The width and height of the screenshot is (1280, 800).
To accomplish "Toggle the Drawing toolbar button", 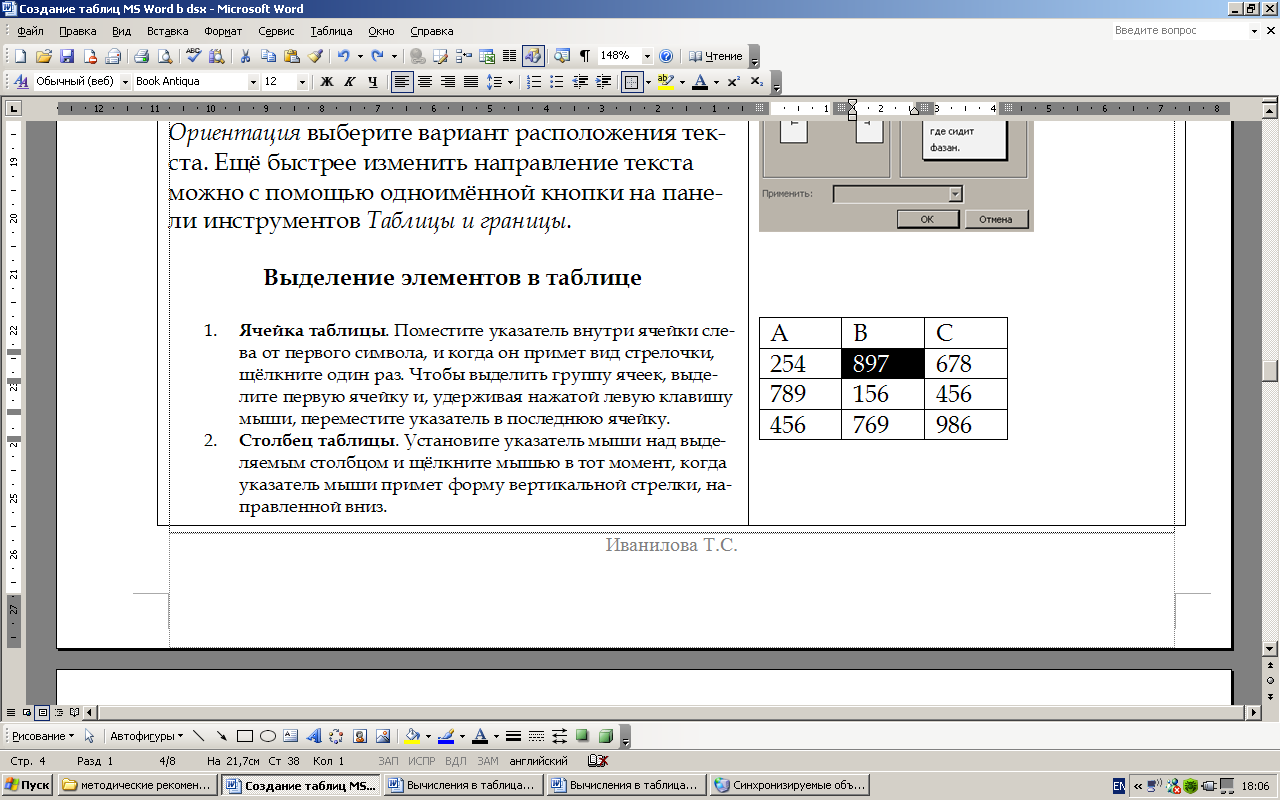I will point(533,56).
